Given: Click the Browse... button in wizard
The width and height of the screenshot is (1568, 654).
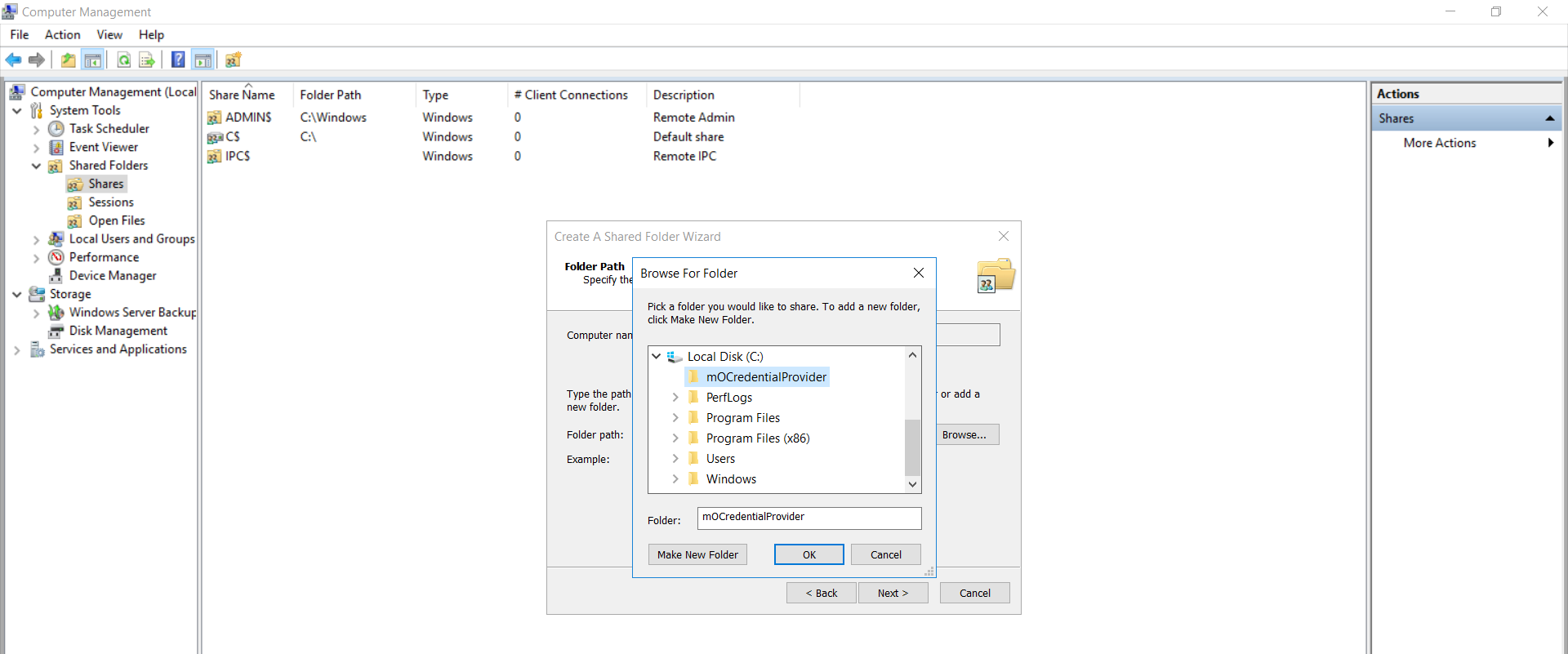Looking at the screenshot, I should coord(967,434).
